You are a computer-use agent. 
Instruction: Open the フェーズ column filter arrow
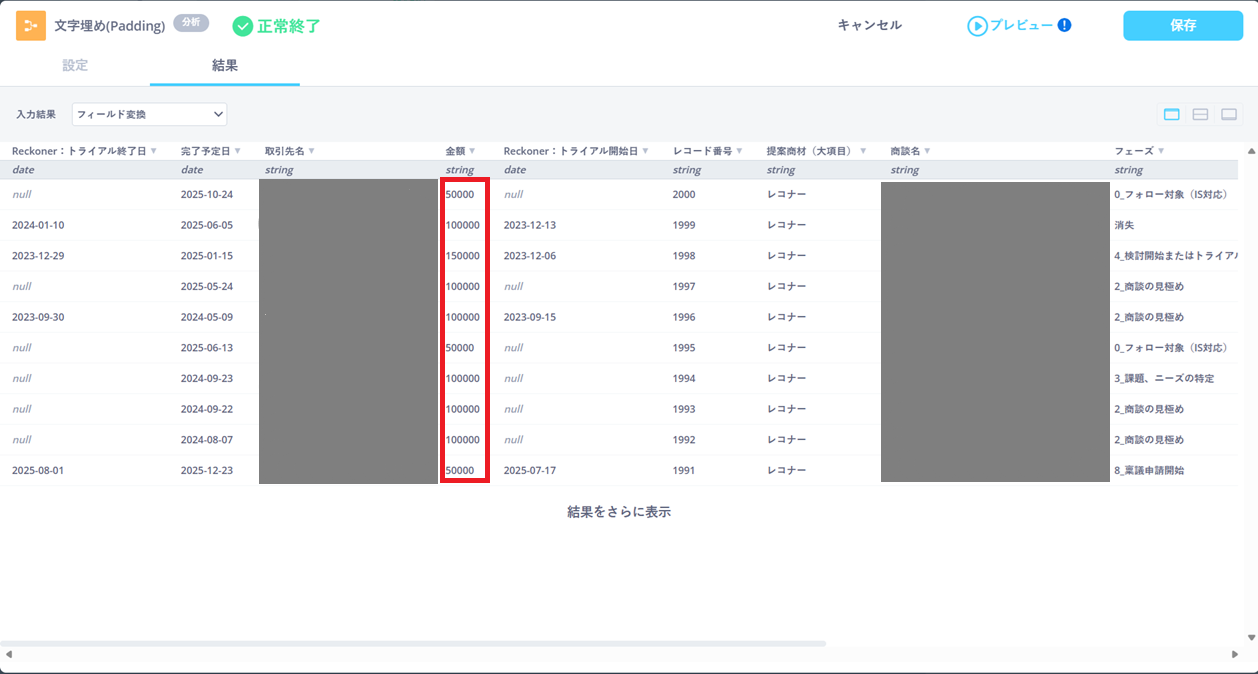(x=1160, y=152)
